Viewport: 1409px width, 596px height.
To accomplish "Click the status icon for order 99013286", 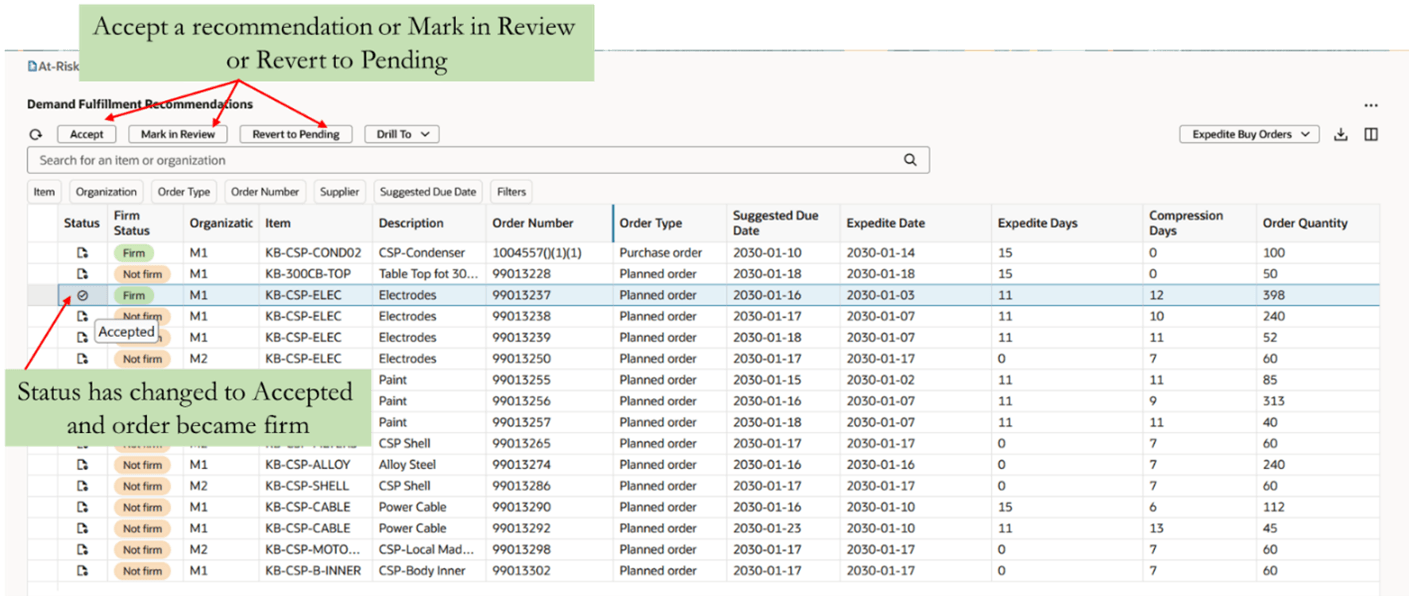I will click(83, 486).
